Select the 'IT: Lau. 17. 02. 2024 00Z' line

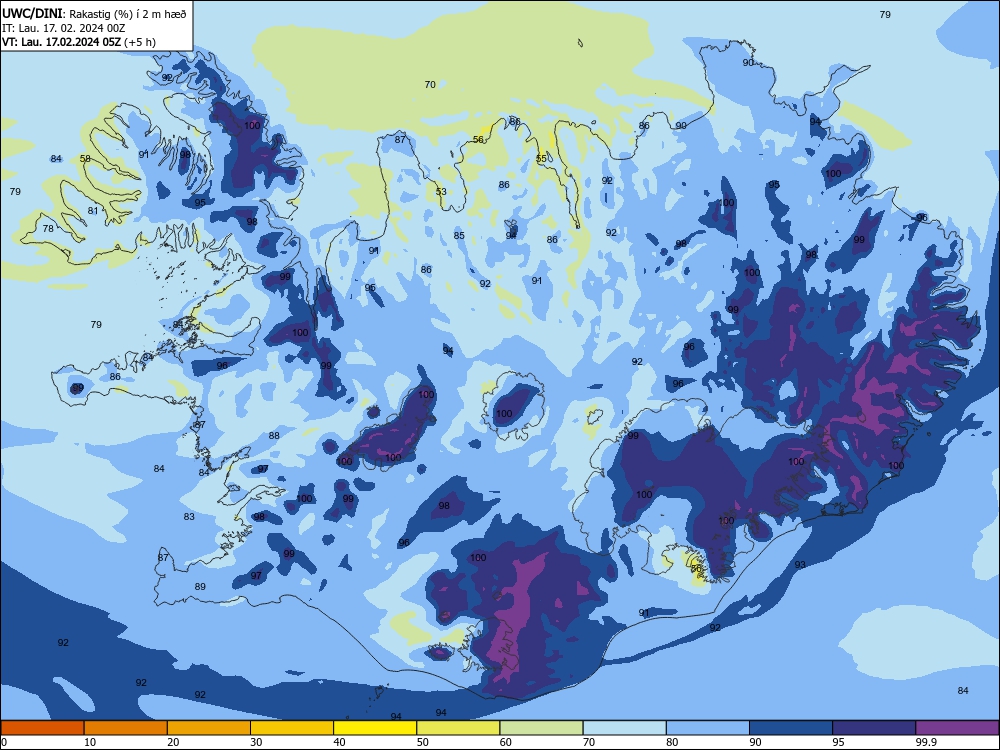tap(63, 28)
